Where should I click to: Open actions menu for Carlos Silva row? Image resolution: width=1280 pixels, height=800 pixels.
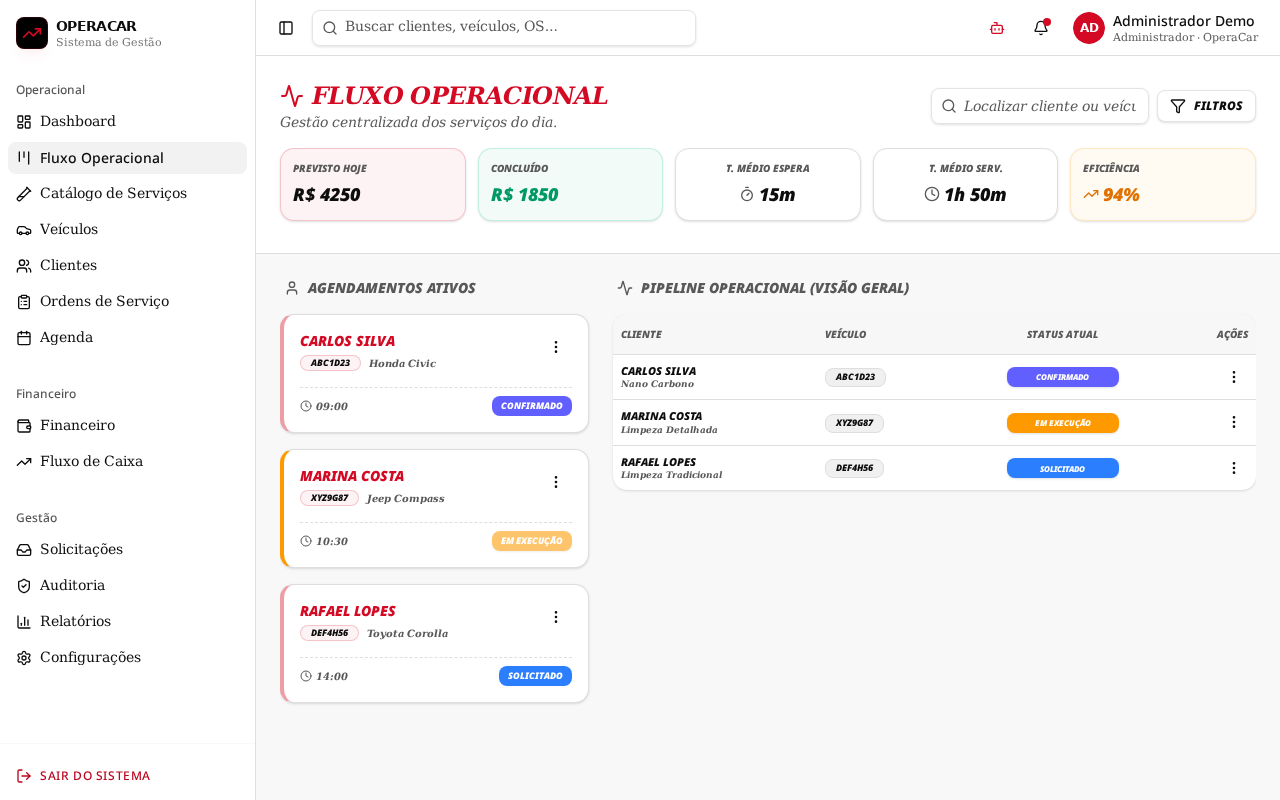[x=1234, y=377]
